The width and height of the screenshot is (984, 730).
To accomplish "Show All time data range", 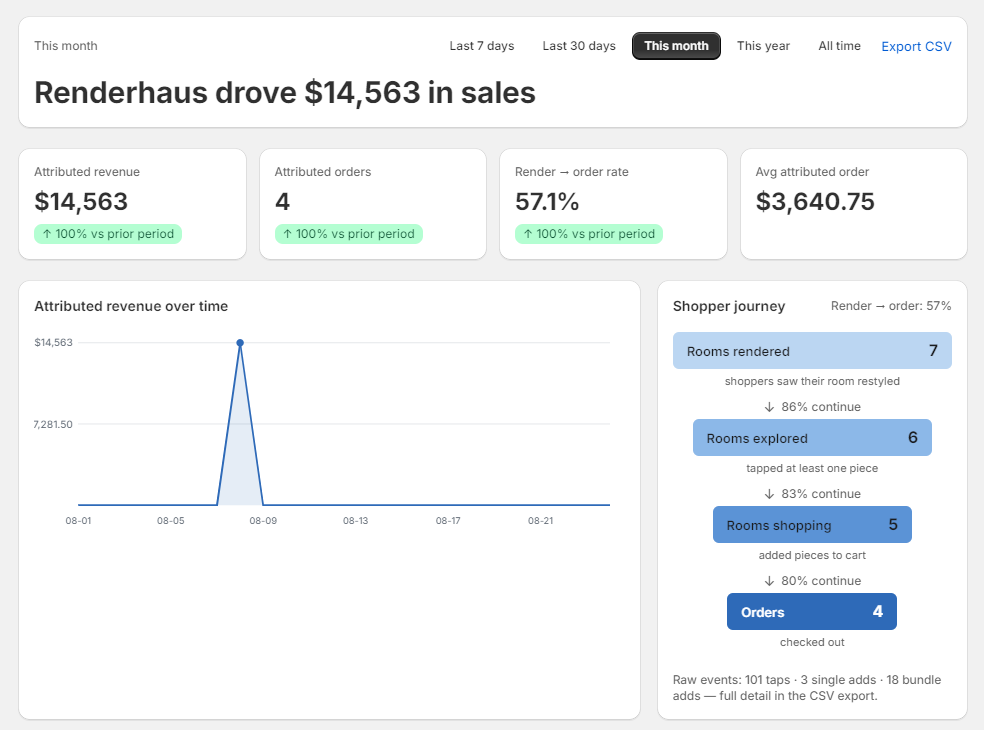I will tap(839, 46).
